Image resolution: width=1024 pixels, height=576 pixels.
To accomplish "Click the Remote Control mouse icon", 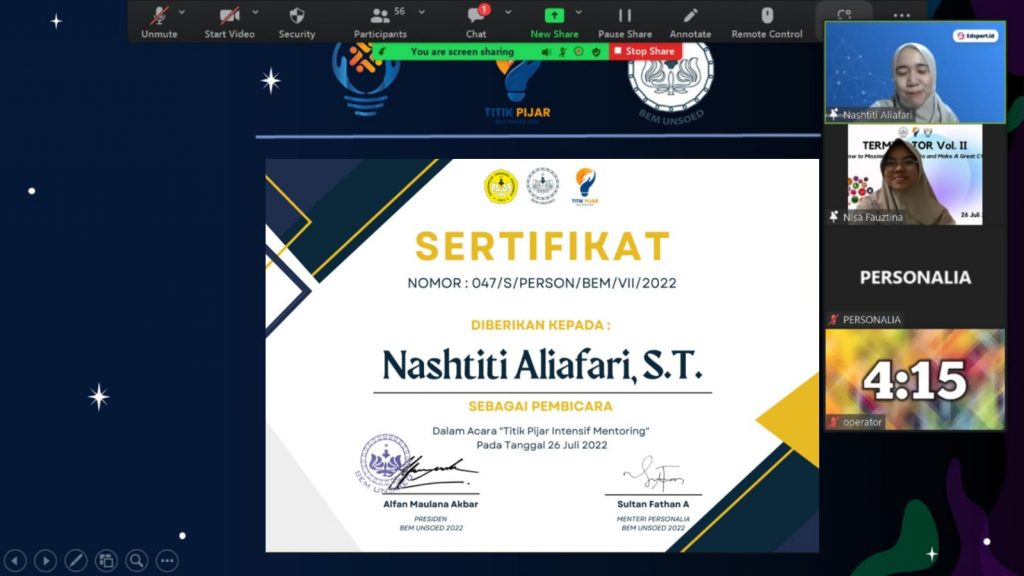I will tap(767, 20).
